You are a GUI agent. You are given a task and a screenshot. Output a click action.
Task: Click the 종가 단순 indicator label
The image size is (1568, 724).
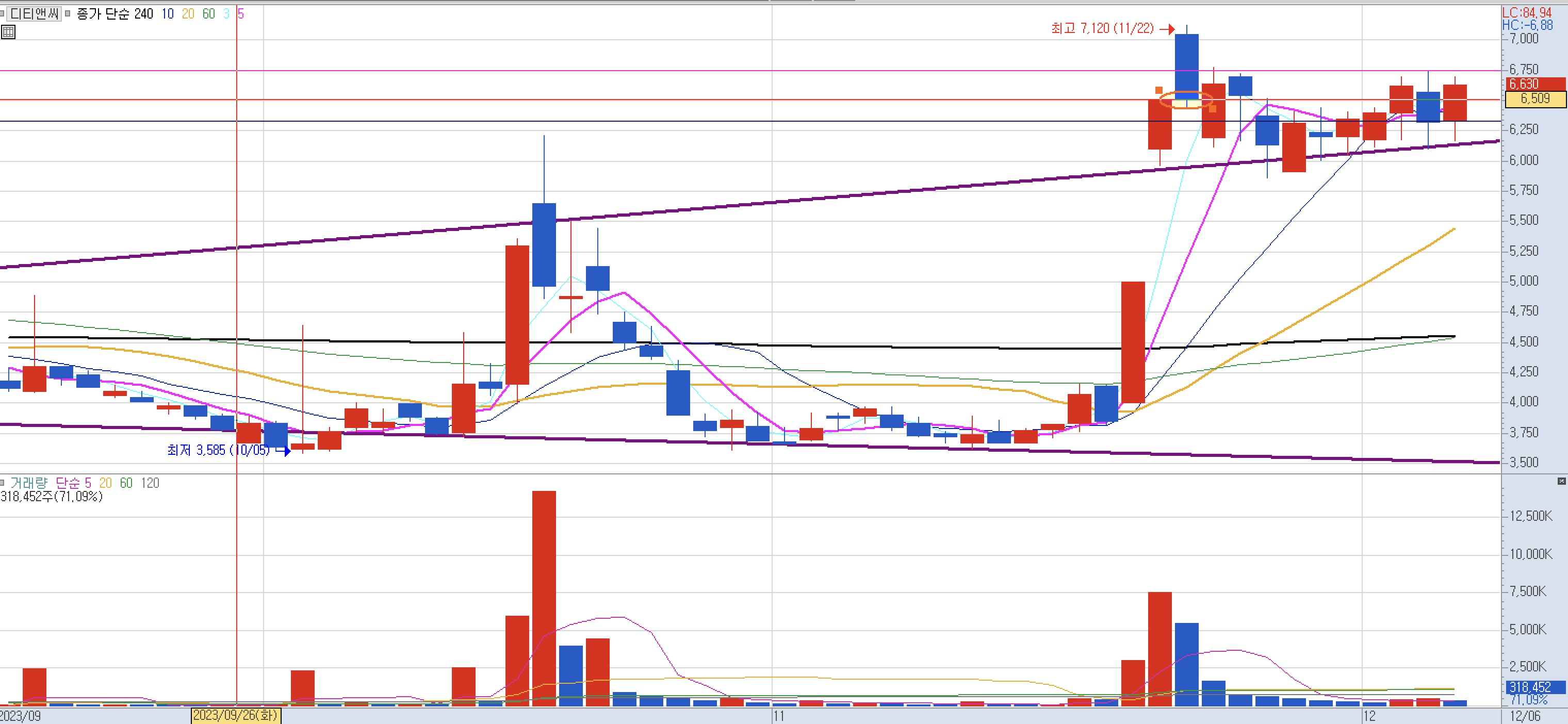104,13
